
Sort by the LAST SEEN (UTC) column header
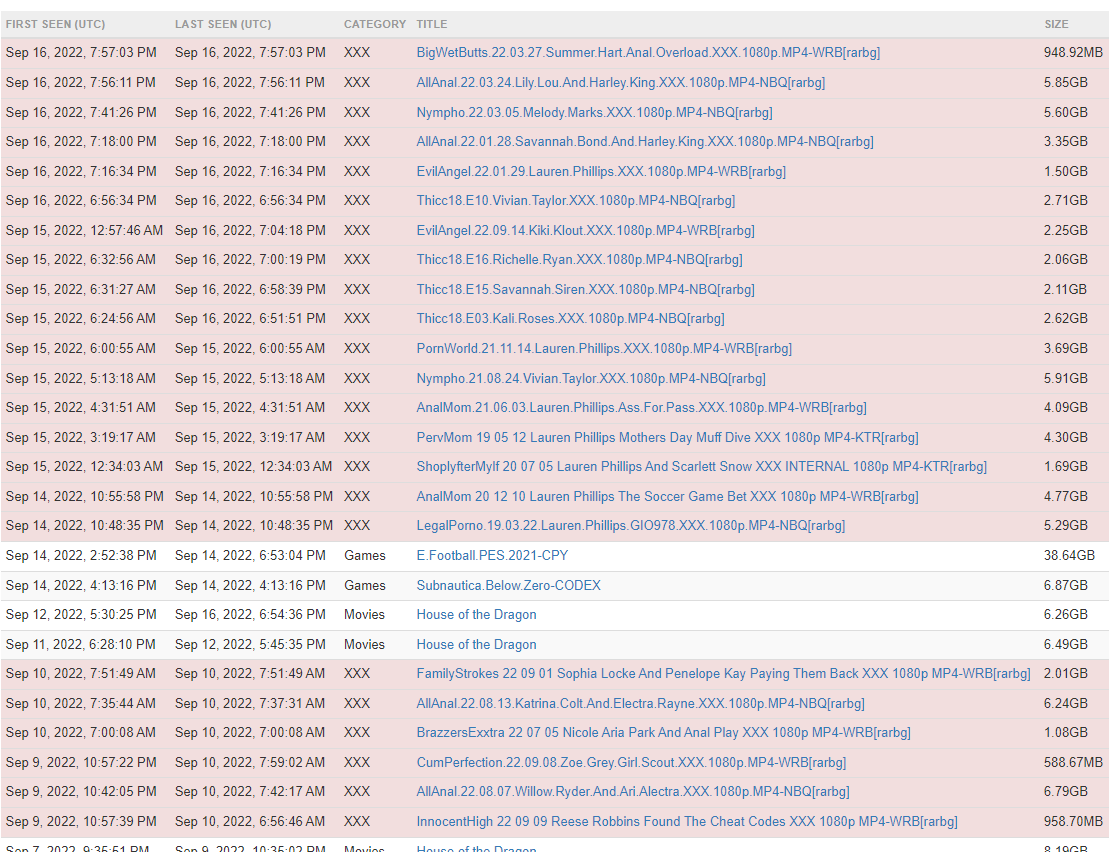[x=223, y=24]
